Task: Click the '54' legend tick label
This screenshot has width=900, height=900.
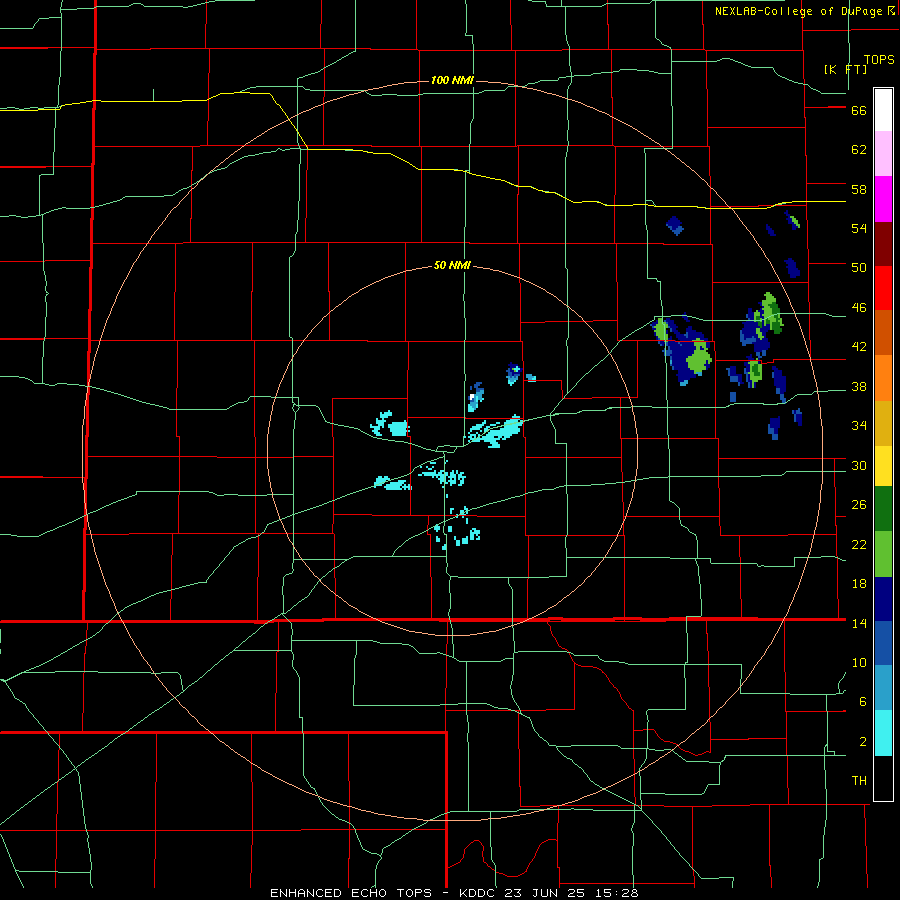Action: pyautogui.click(x=859, y=228)
